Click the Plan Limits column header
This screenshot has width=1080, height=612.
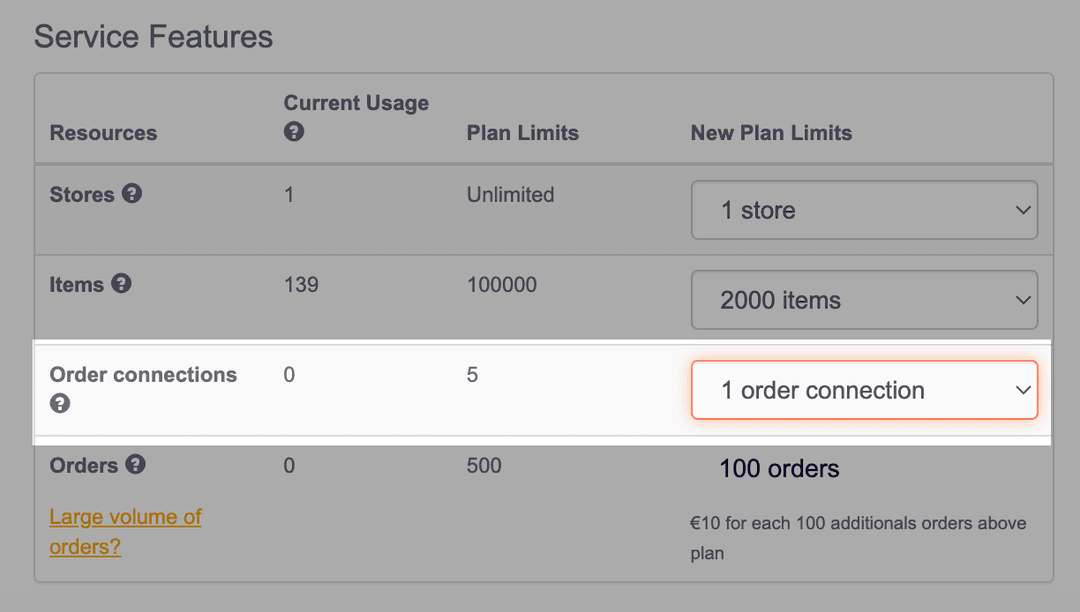pyautogui.click(x=522, y=133)
